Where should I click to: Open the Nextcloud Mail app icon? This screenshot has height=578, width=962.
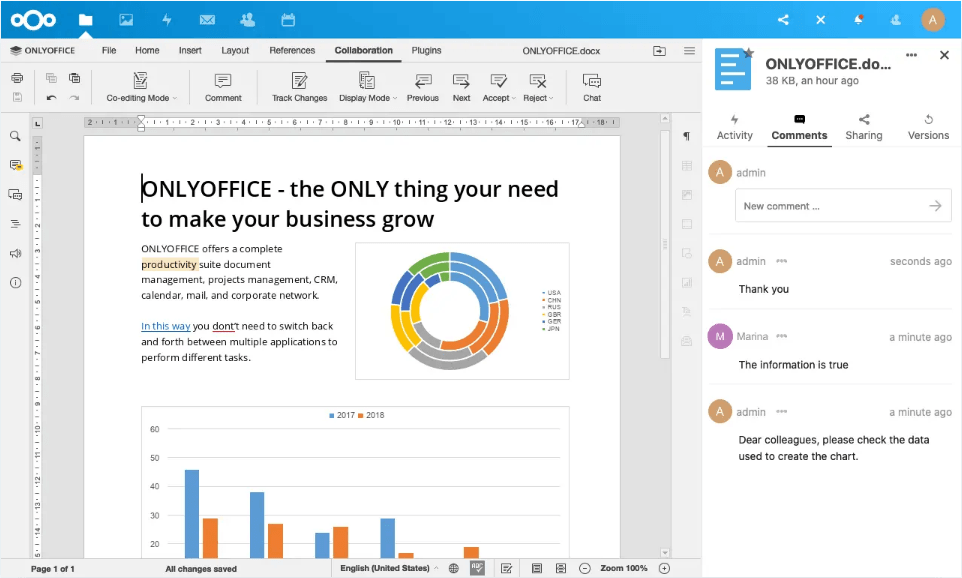point(207,20)
